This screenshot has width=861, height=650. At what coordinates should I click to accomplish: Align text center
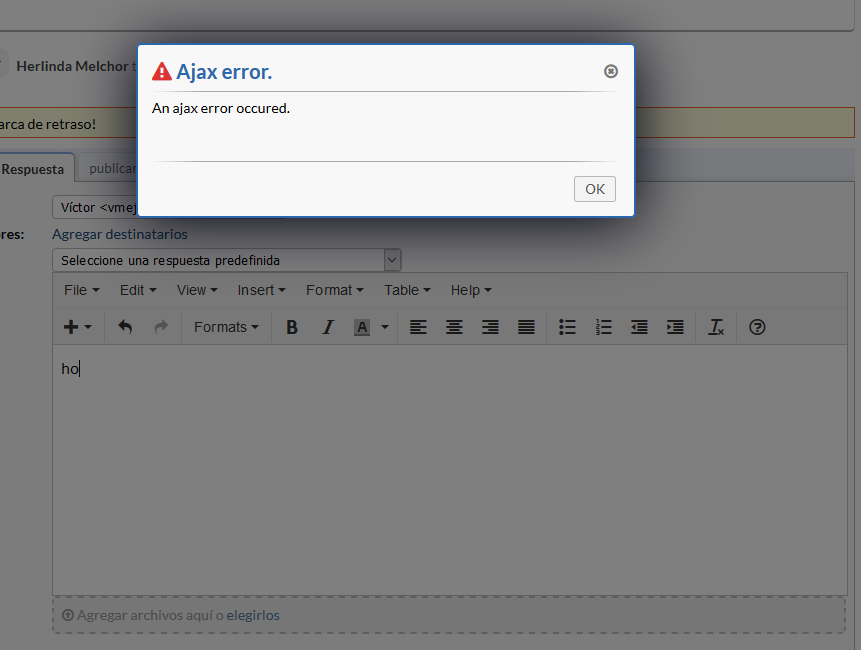[x=454, y=327]
